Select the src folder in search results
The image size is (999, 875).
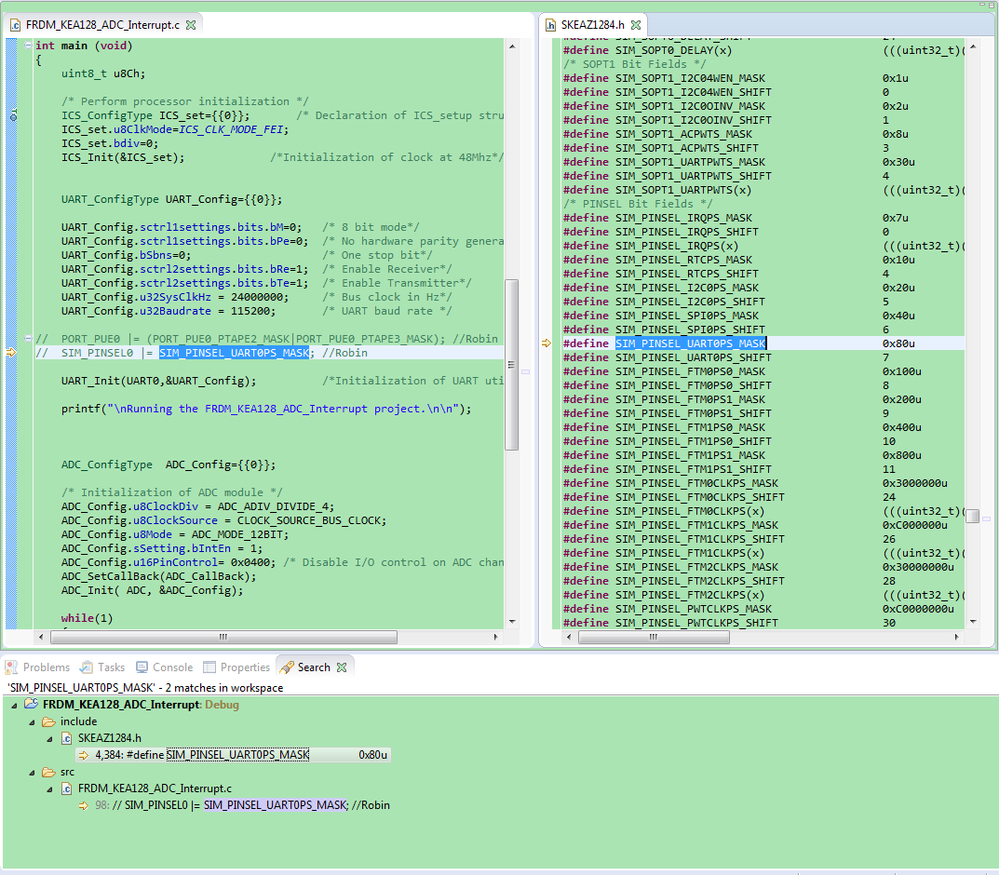point(67,772)
